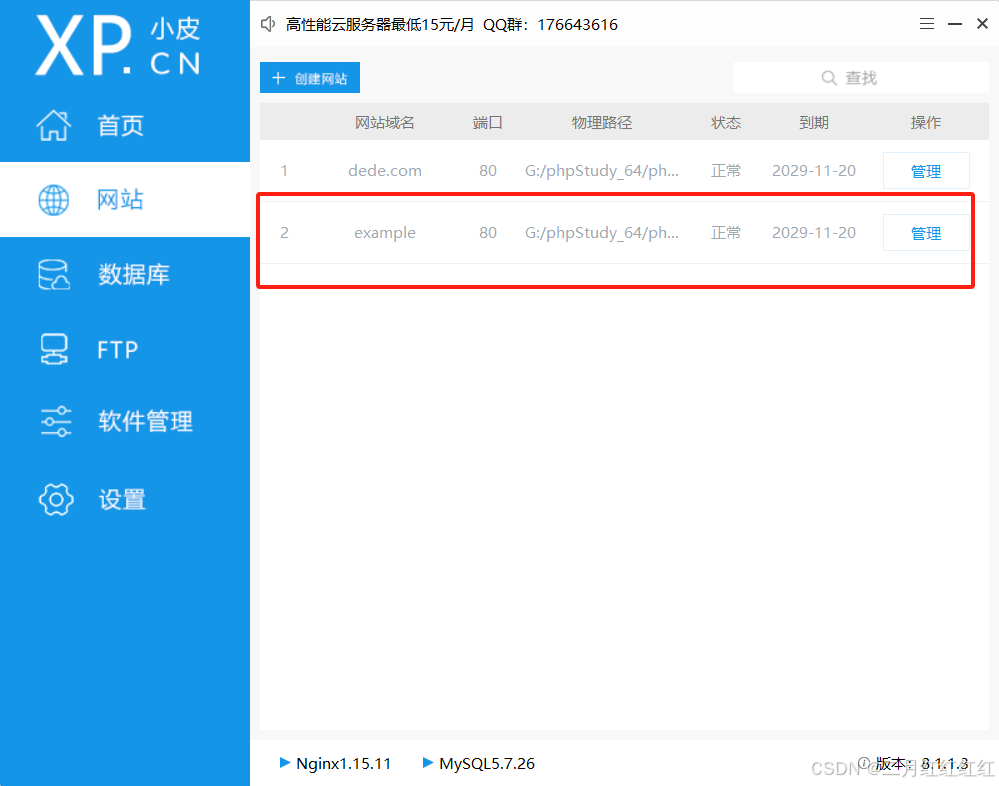Click the 网站域名 column header

point(385,122)
